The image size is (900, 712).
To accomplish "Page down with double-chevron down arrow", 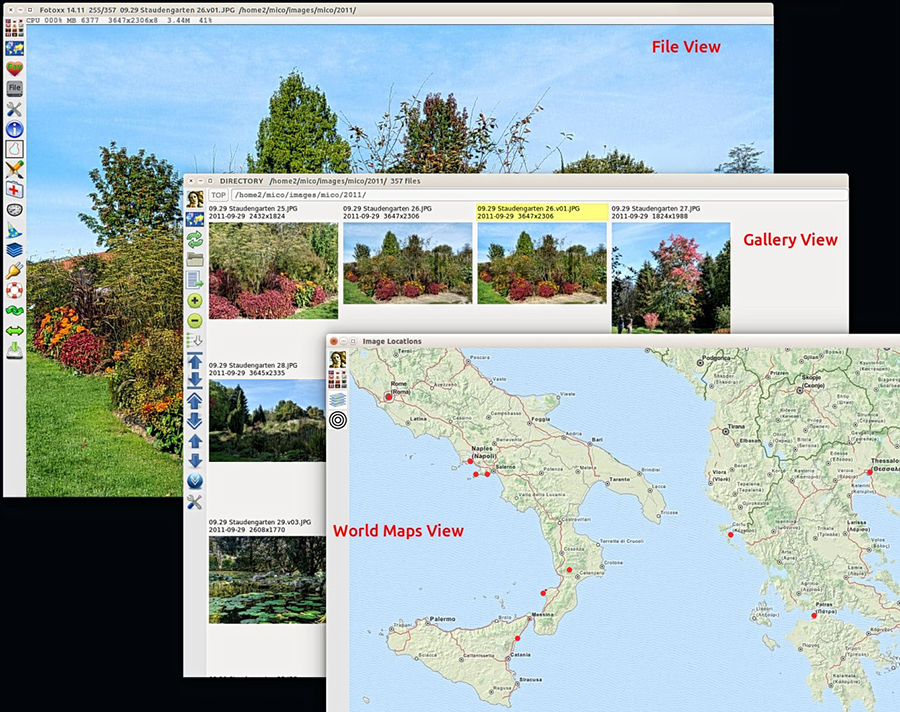I will click(195, 420).
